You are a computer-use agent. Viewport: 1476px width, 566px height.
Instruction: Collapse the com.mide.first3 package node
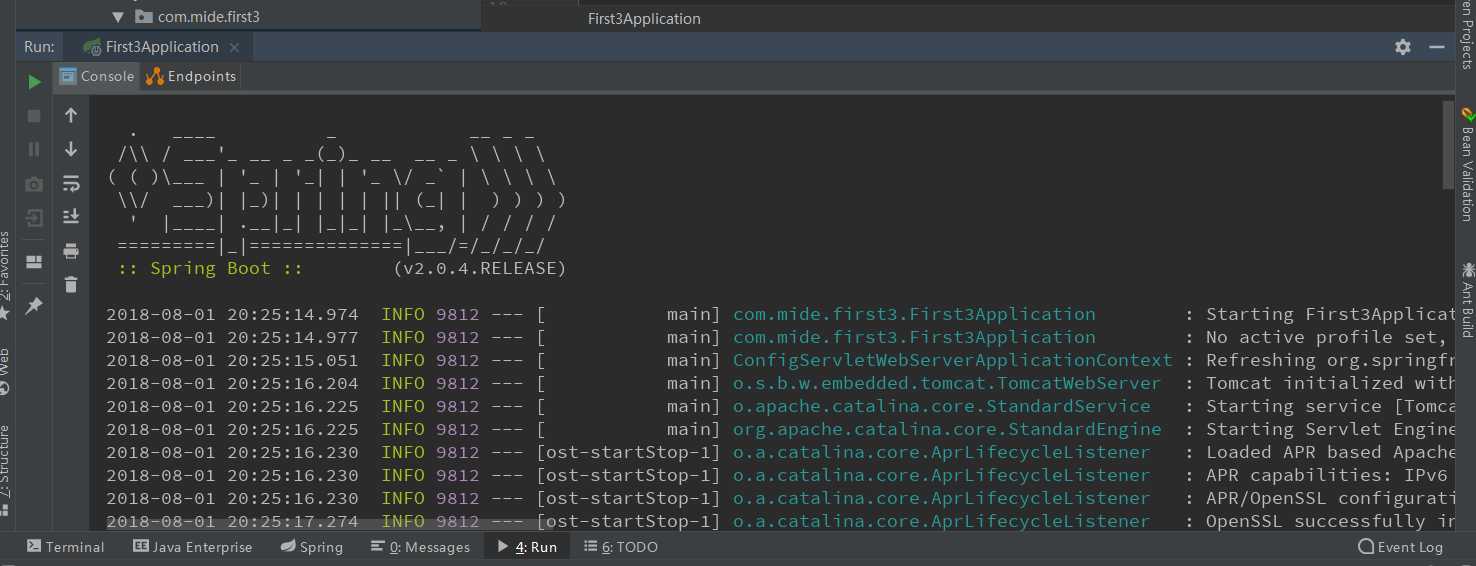coord(118,17)
